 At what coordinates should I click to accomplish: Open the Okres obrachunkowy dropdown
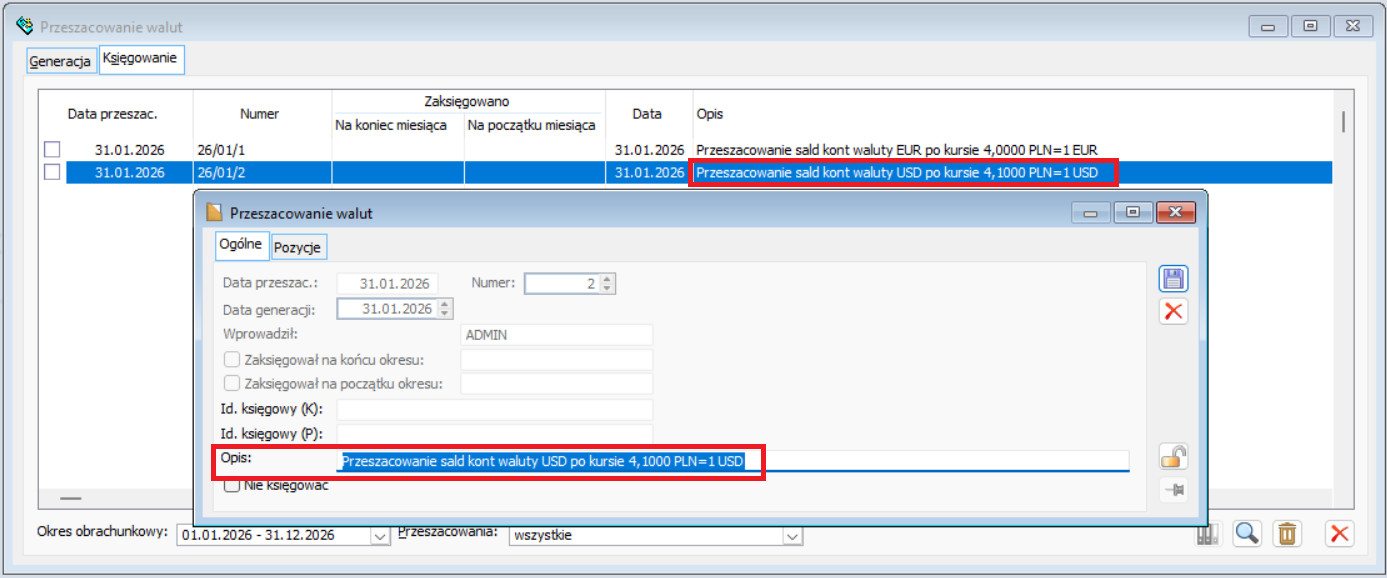(x=380, y=536)
